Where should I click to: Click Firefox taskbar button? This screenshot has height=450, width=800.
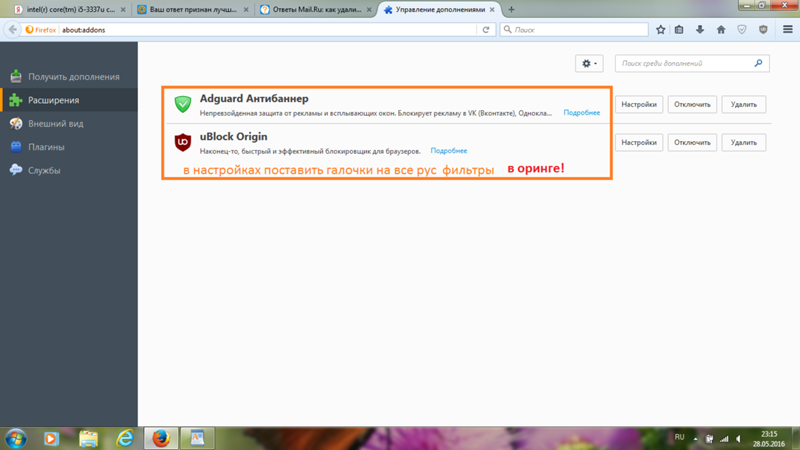point(161,439)
